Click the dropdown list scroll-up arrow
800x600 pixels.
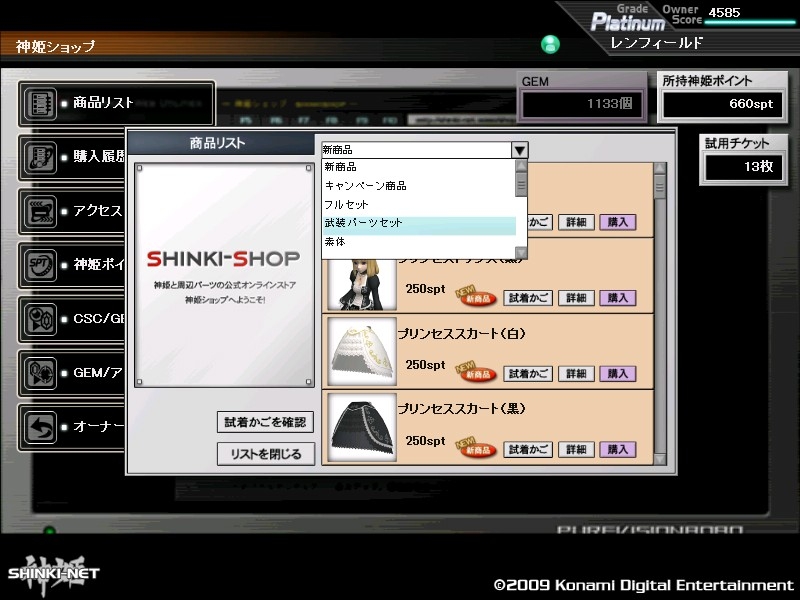click(521, 166)
